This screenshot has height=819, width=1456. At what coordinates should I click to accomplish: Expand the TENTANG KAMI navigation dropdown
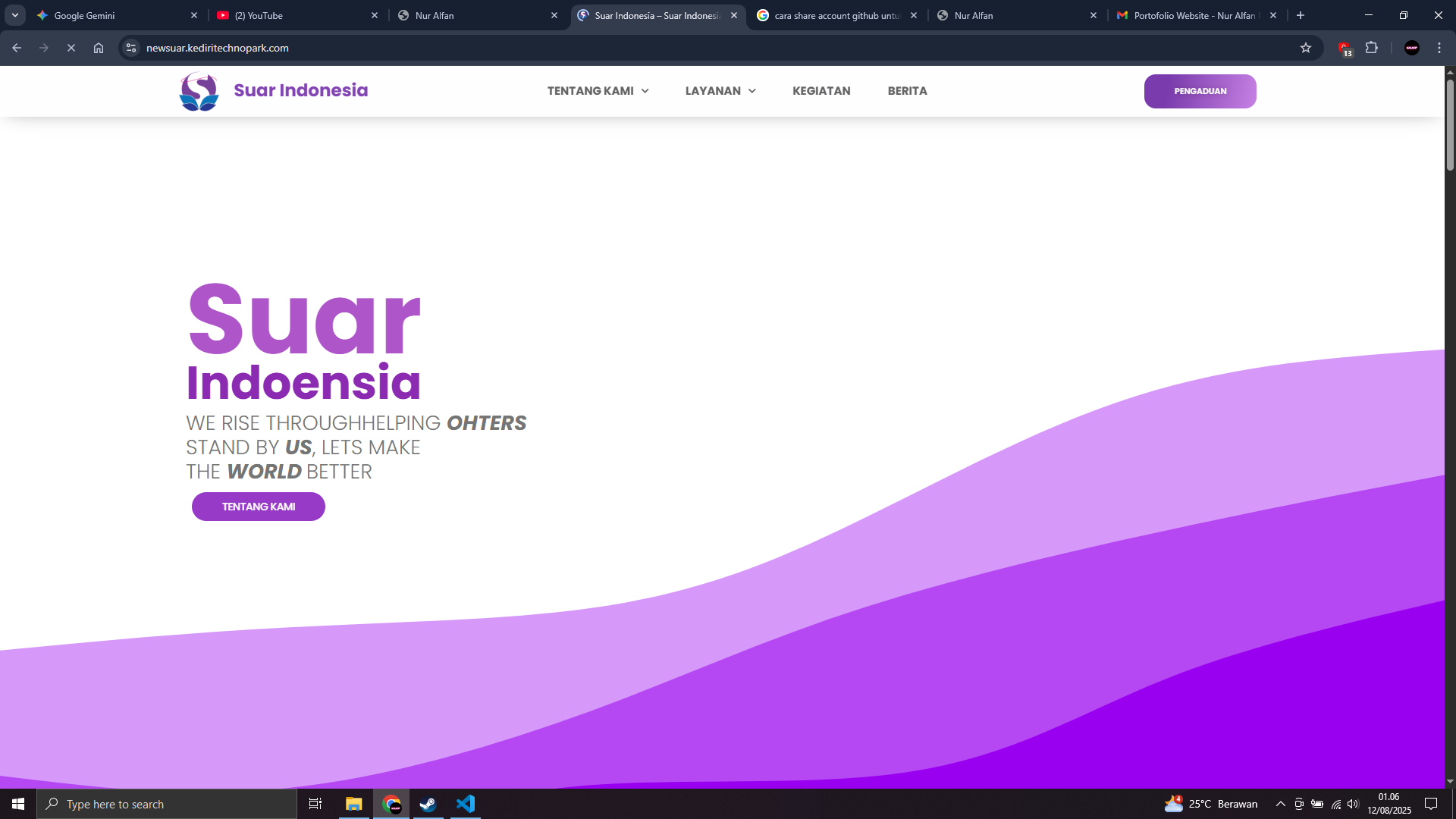(598, 91)
